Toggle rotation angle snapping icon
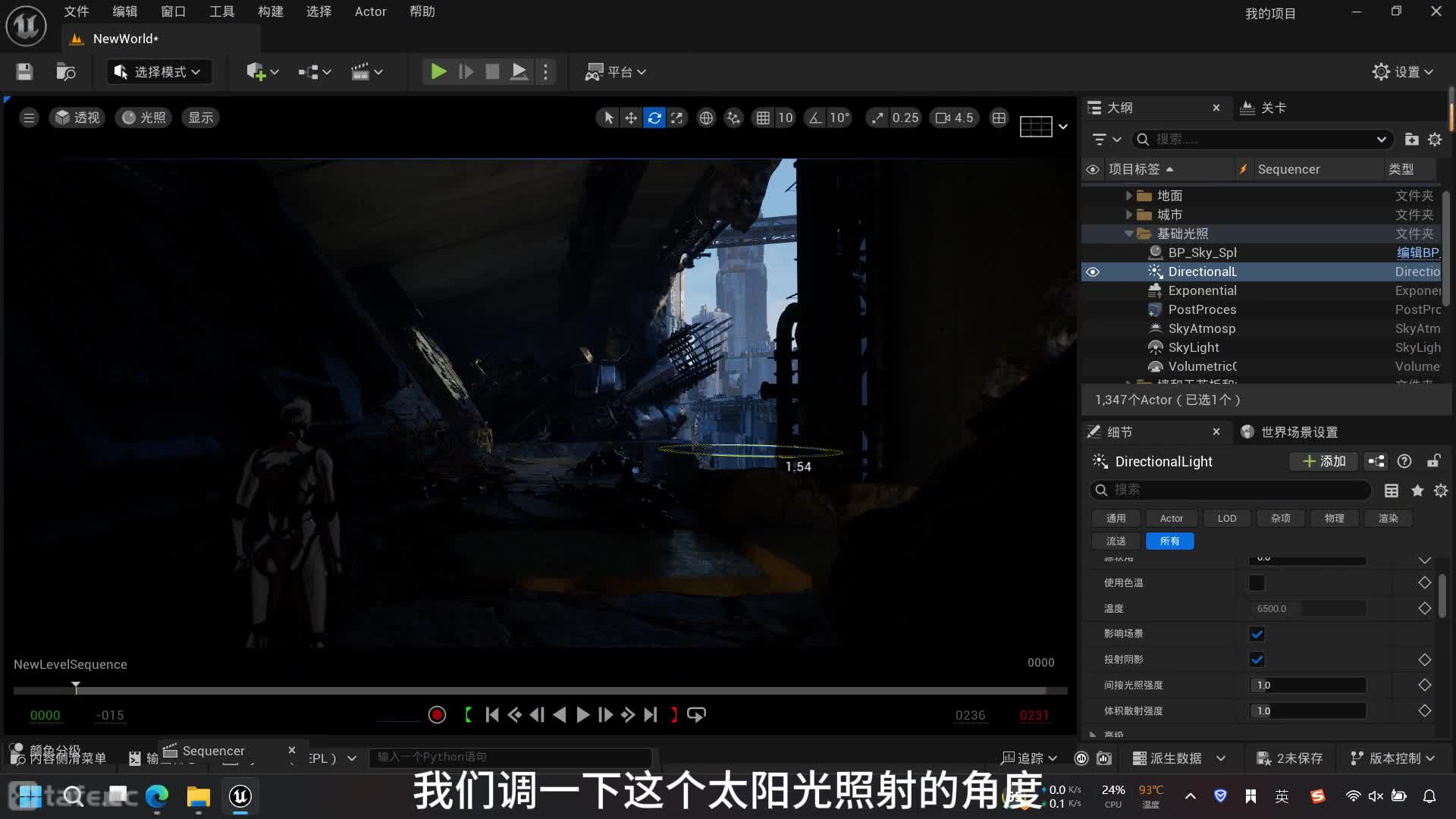This screenshot has height=819, width=1456. (815, 118)
